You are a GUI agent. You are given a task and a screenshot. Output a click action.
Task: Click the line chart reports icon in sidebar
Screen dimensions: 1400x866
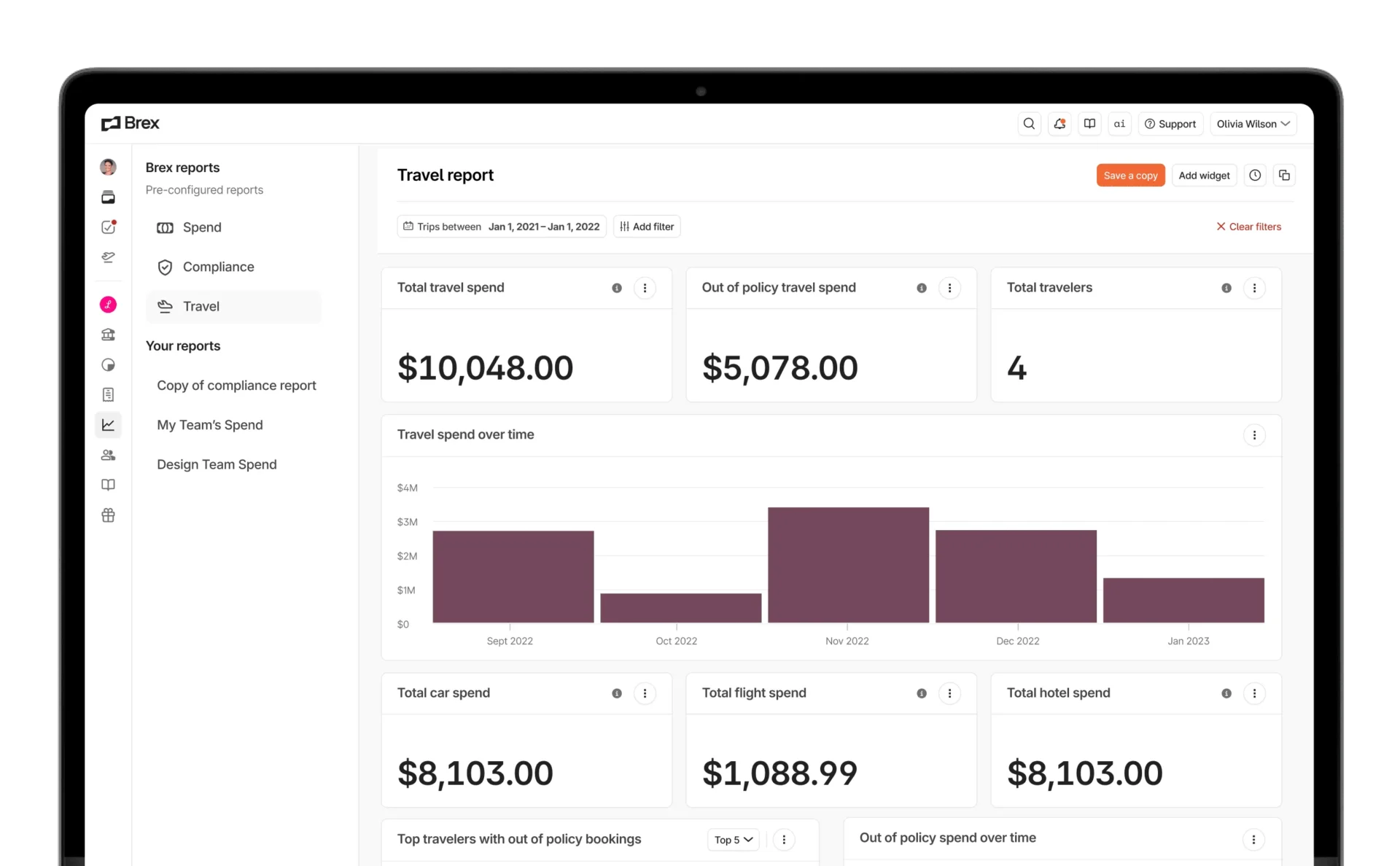[108, 424]
